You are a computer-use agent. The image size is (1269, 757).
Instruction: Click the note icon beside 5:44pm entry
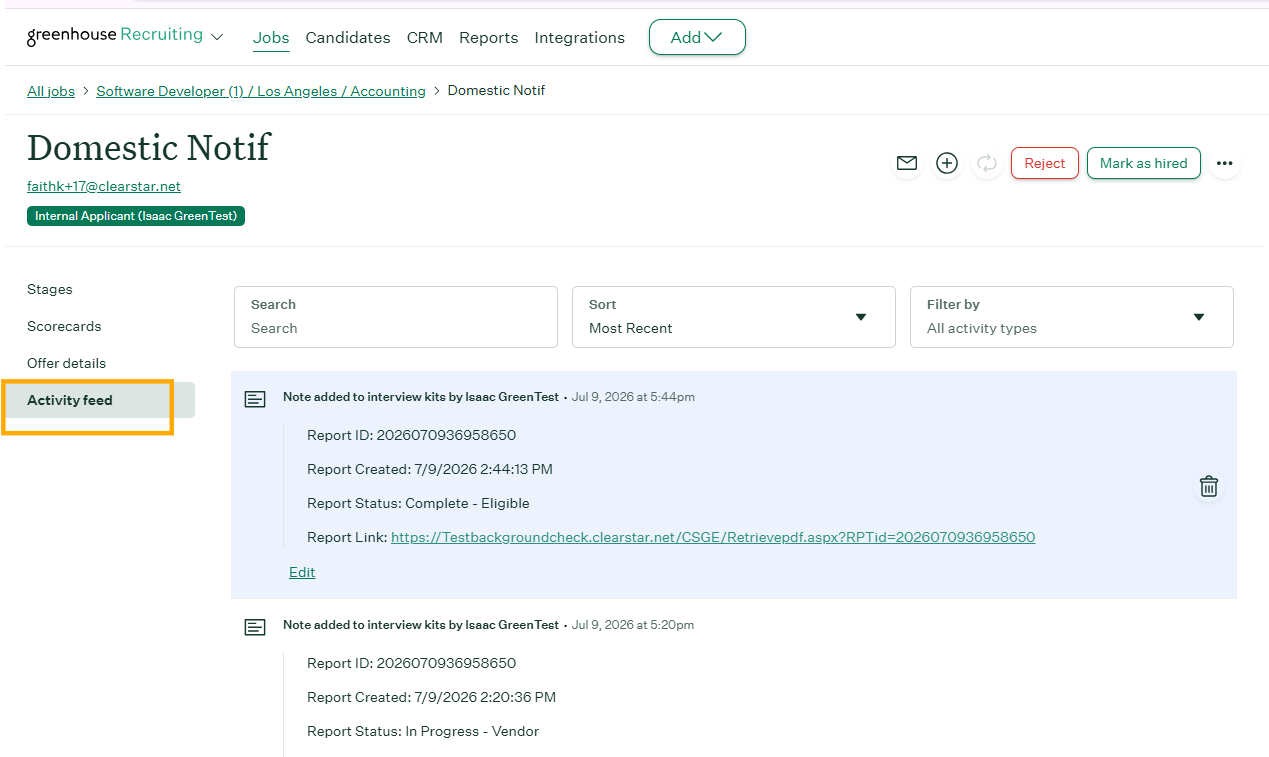(x=256, y=399)
